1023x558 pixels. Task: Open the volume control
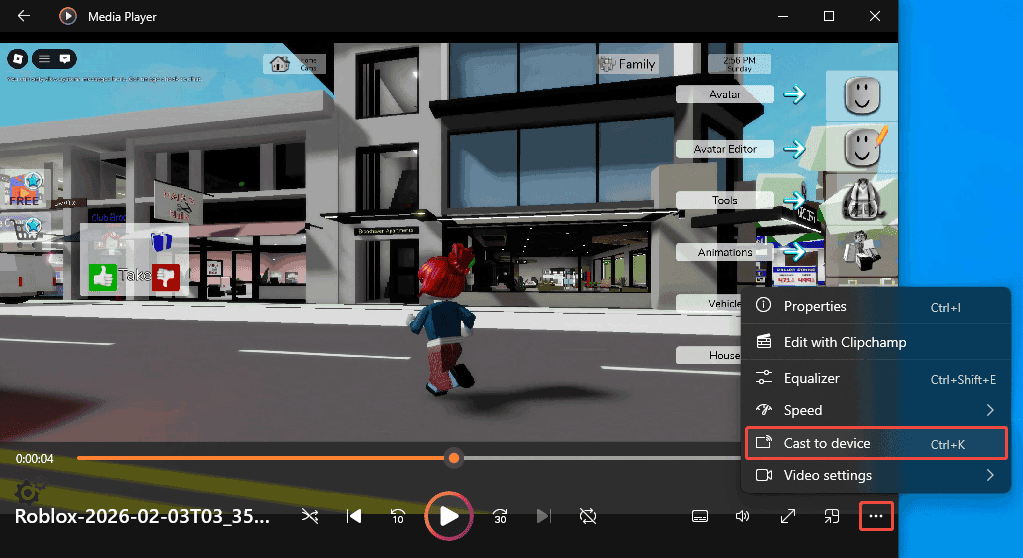742,516
